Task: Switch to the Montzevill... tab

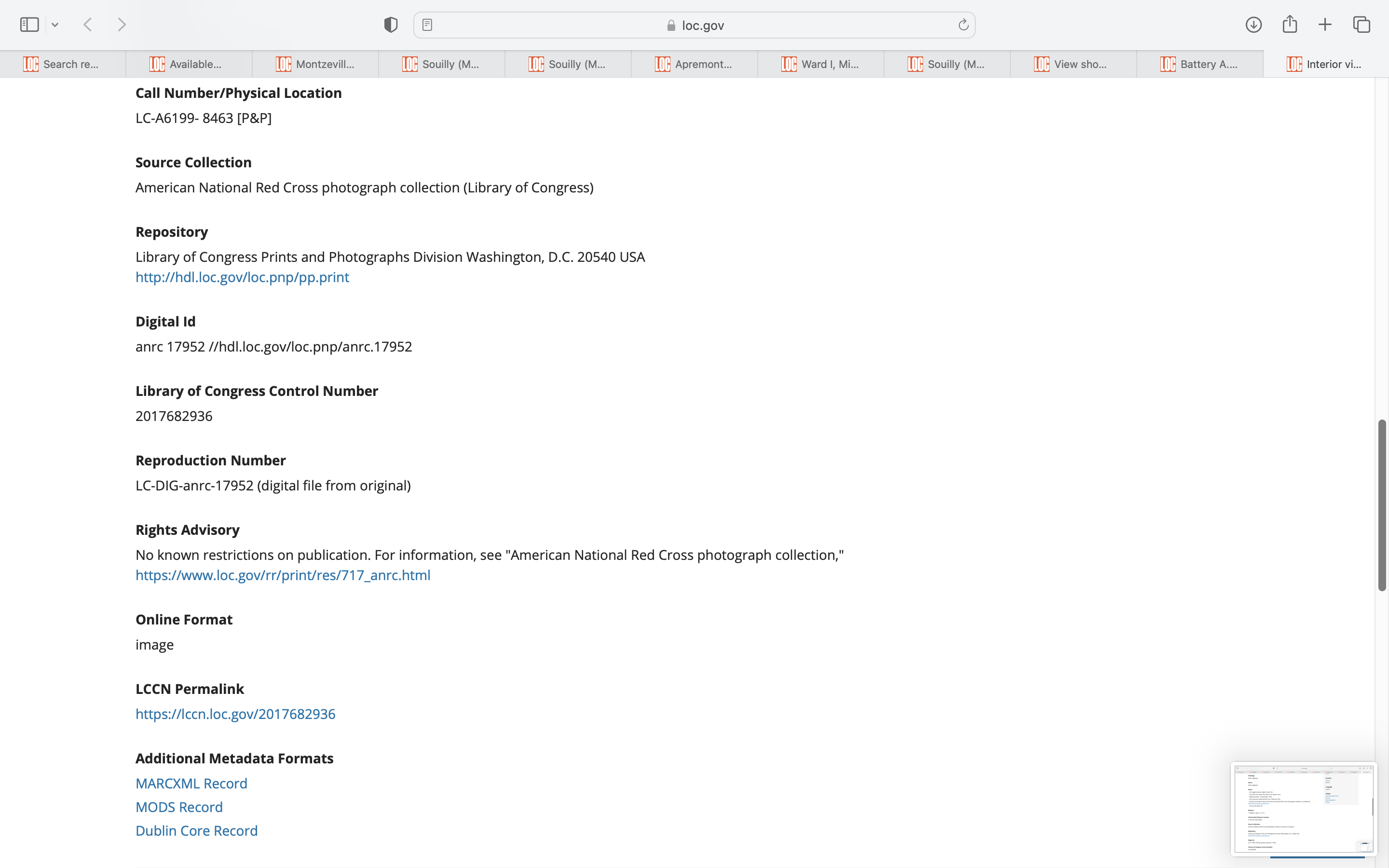Action: 316,64
